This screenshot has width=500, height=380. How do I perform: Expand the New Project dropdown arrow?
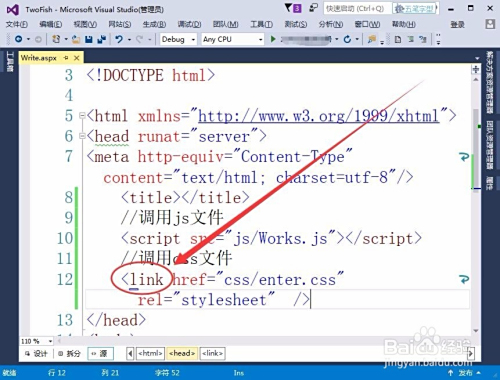[66, 39]
